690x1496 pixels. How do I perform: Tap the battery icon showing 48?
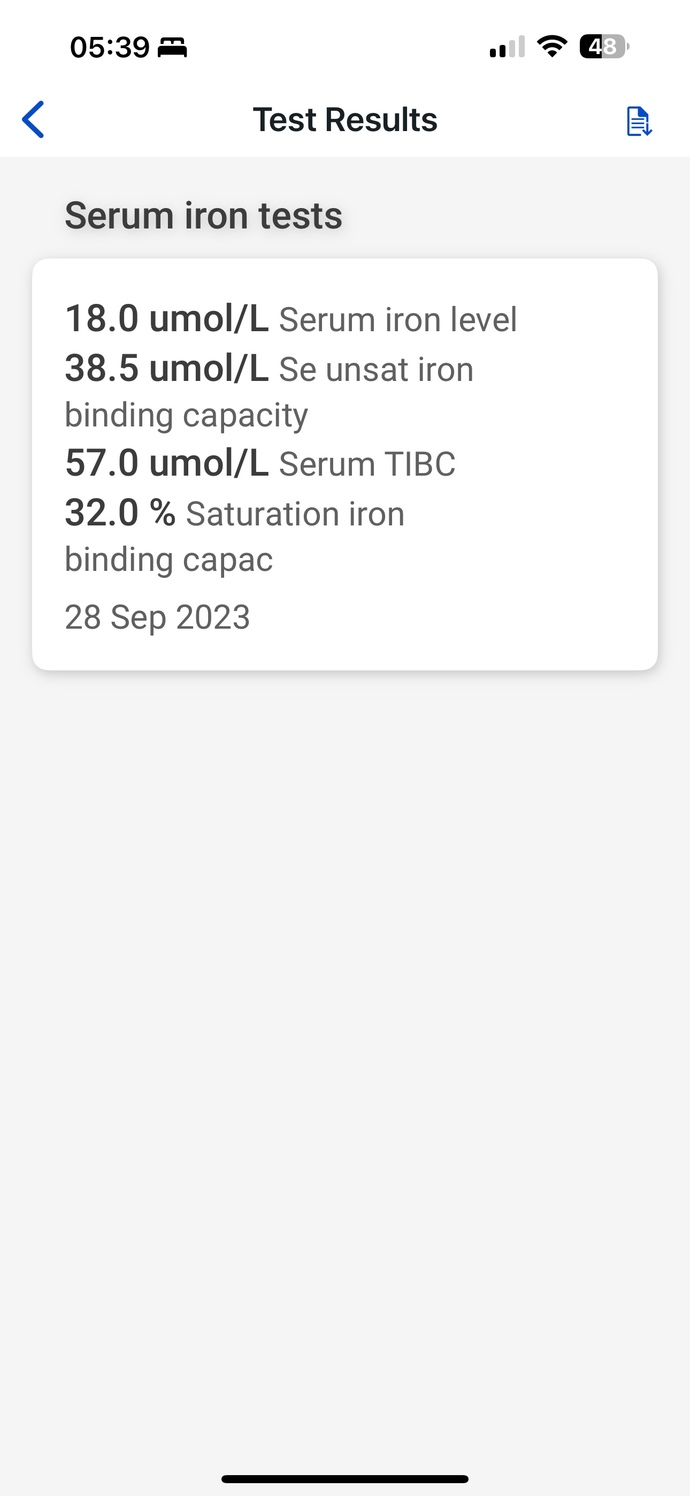coord(603,46)
